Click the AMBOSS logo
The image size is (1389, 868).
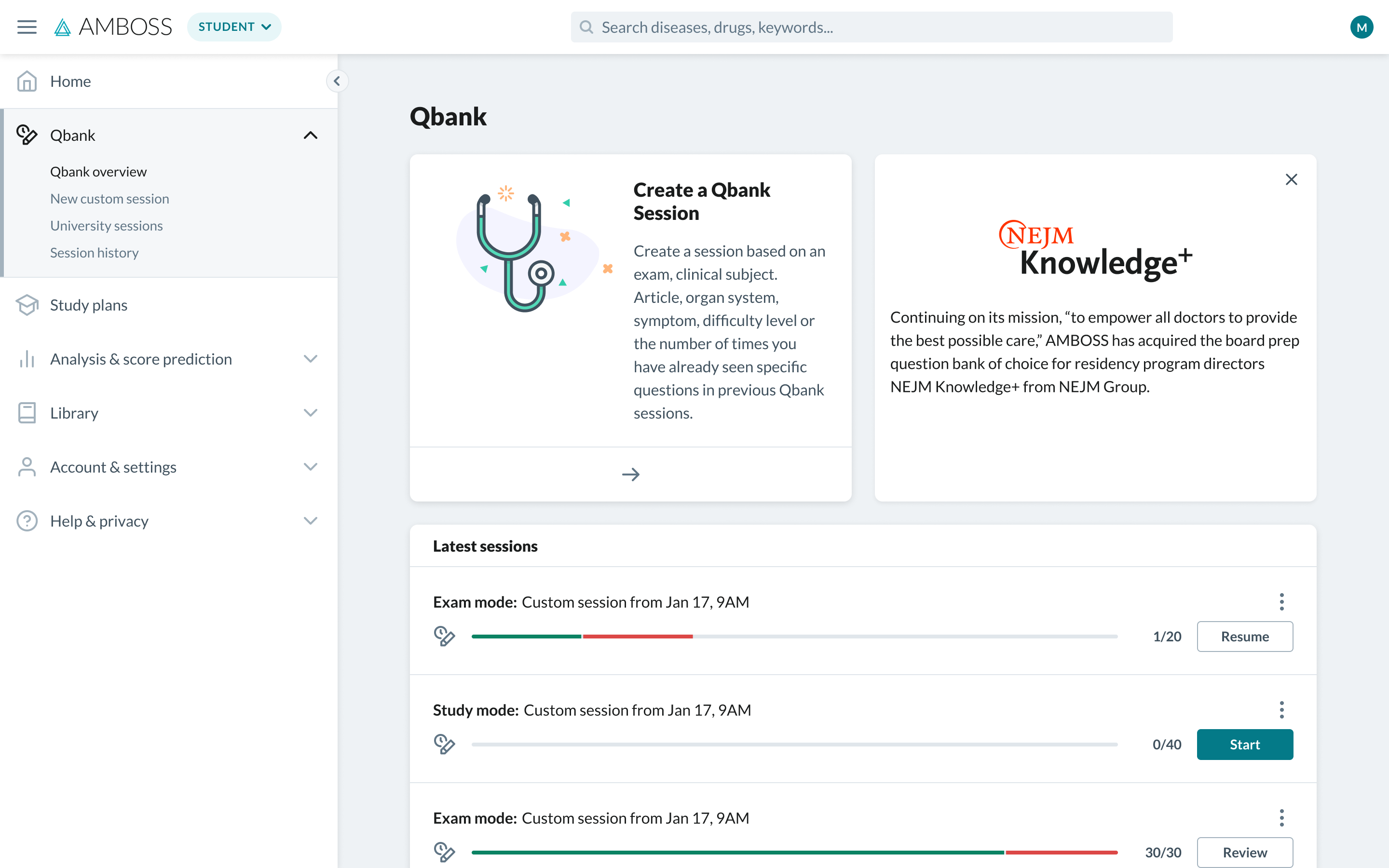point(112,27)
